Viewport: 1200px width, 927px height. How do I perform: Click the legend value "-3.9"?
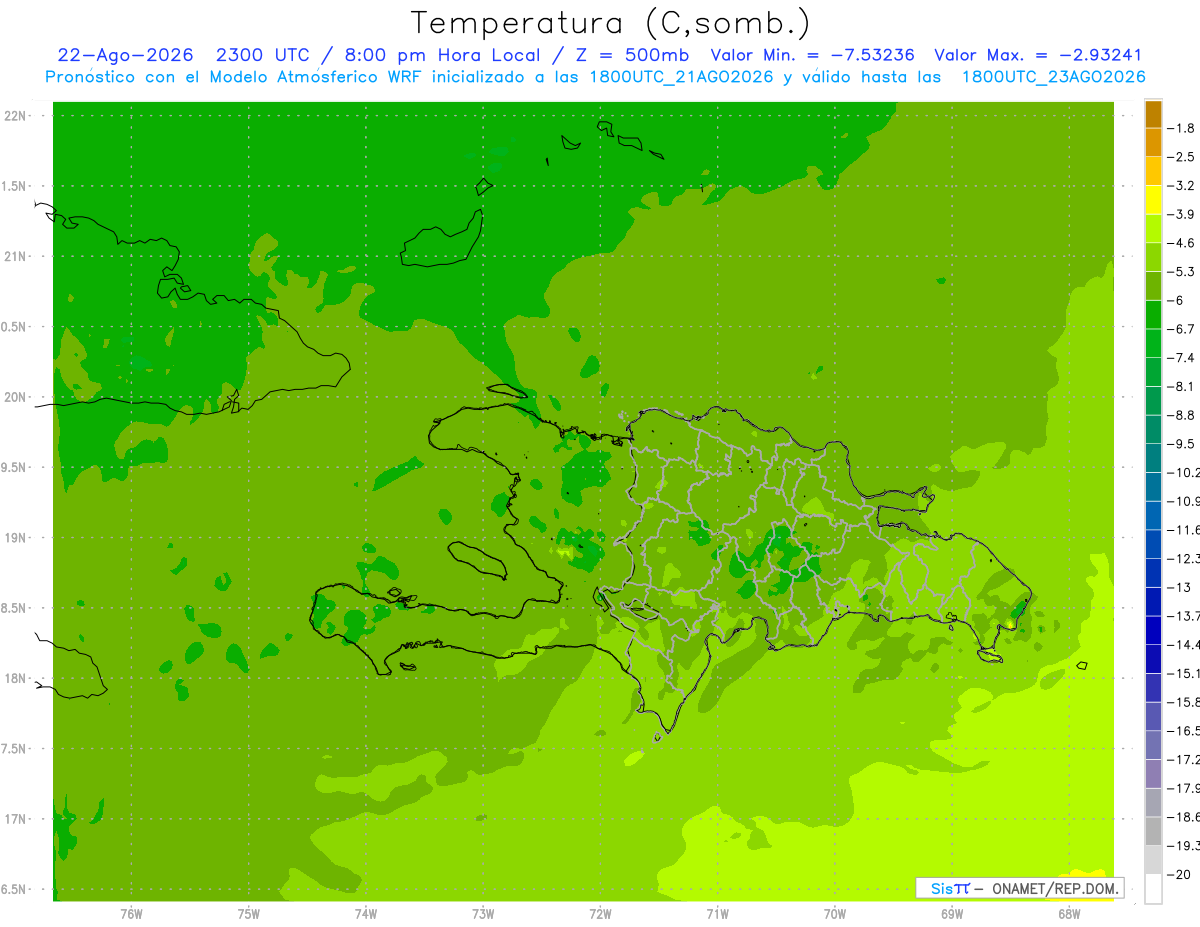tap(1182, 214)
